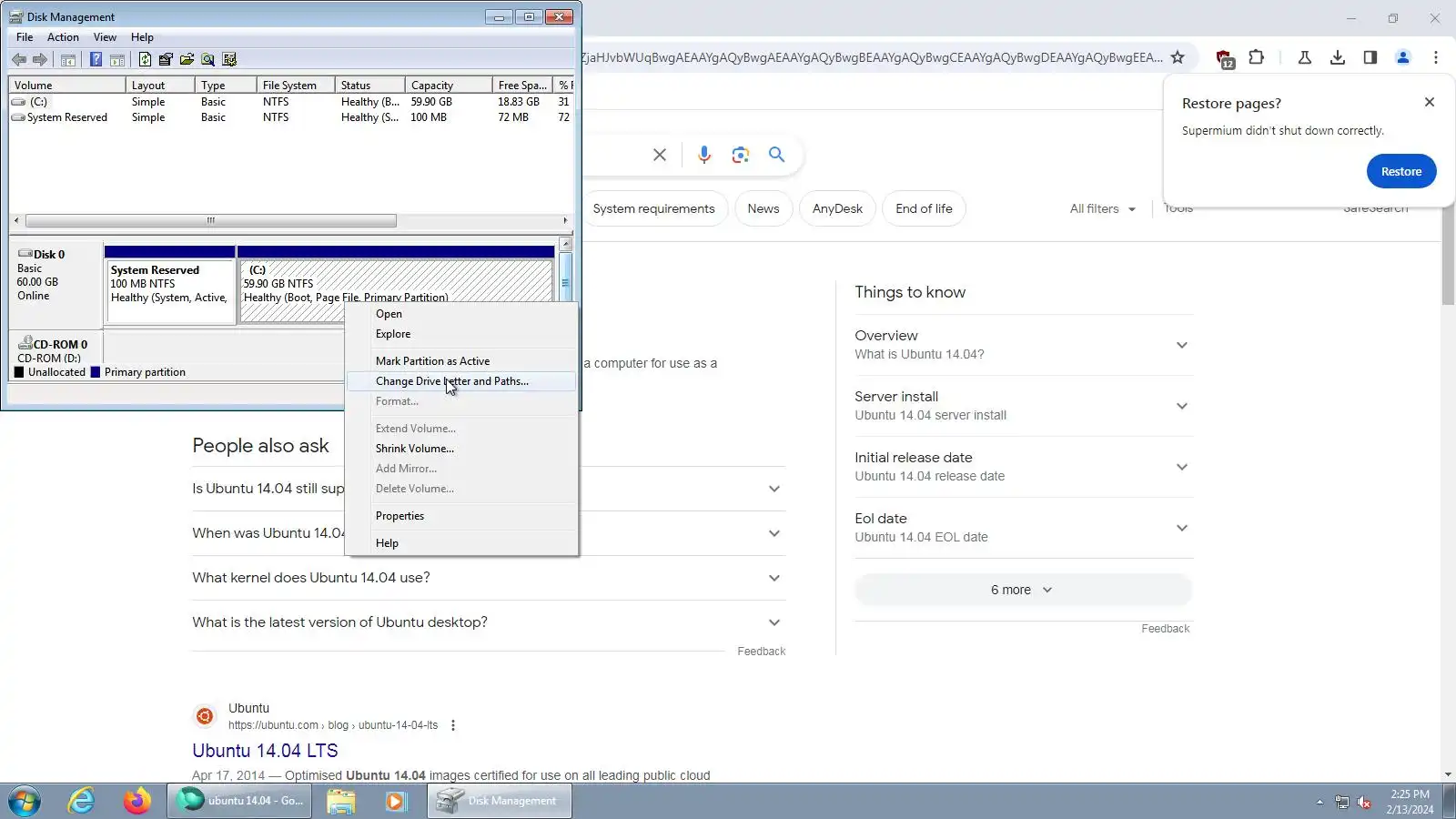Open Windows Media Player from the taskbar
The height and width of the screenshot is (819, 1456).
click(x=395, y=801)
